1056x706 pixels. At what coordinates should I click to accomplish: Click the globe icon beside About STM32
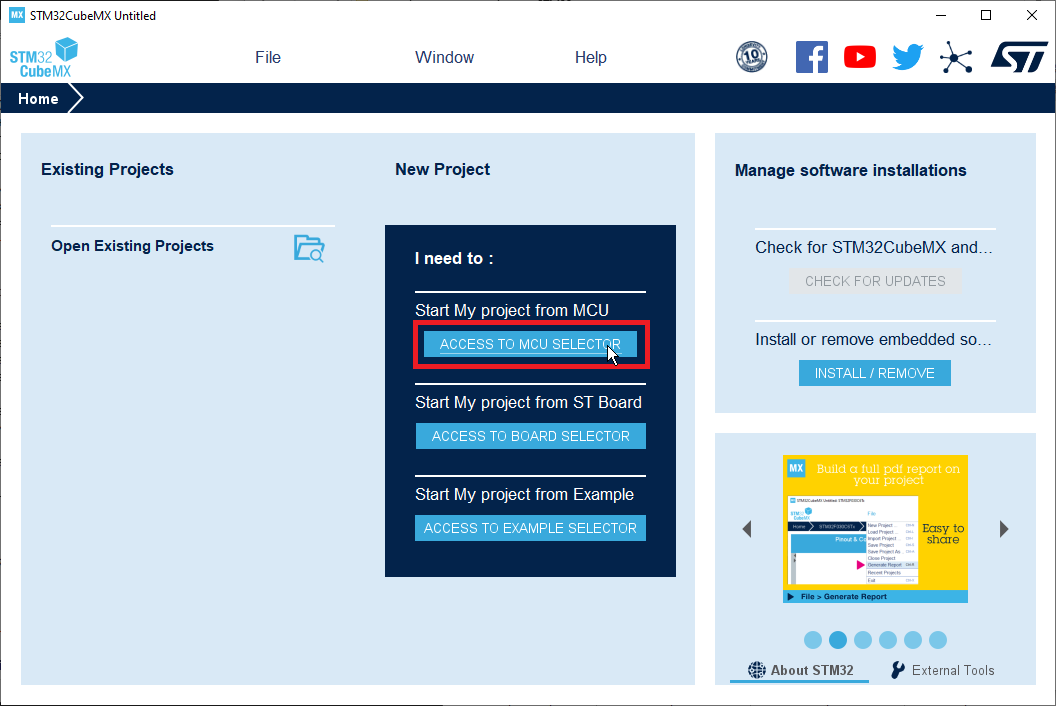(x=757, y=670)
